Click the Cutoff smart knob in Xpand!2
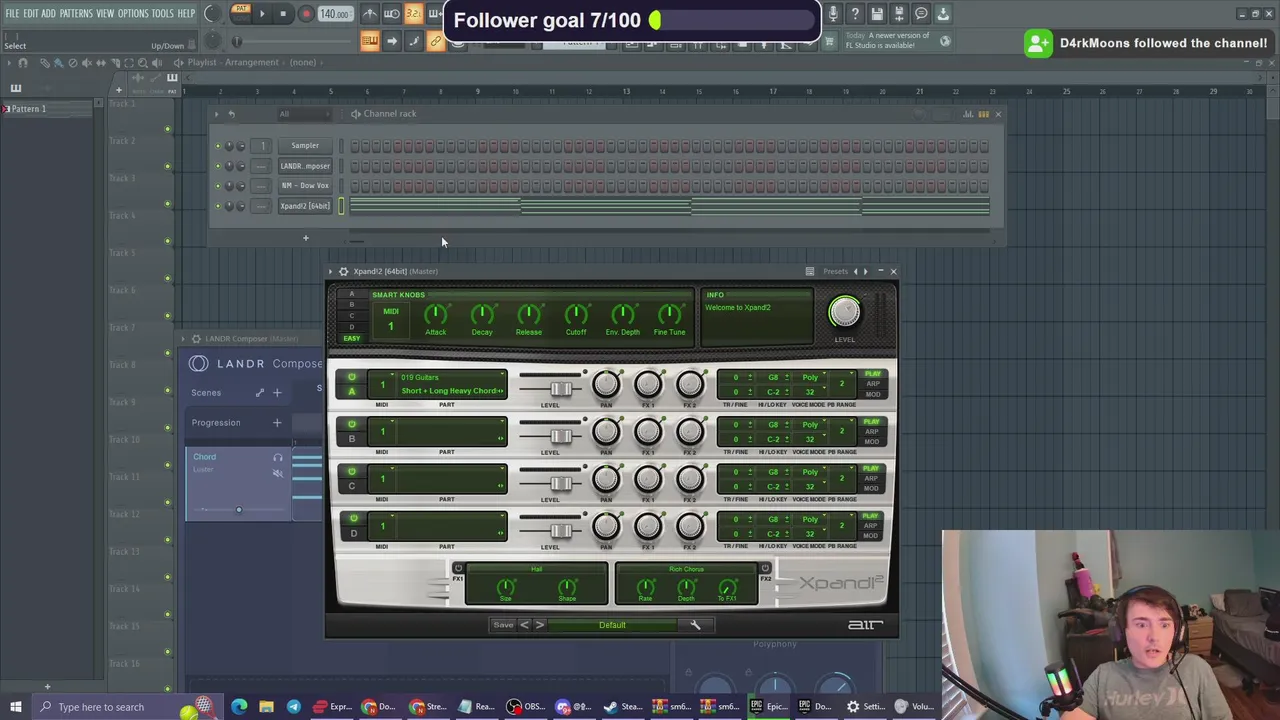This screenshot has height=720, width=1280. (x=576, y=315)
